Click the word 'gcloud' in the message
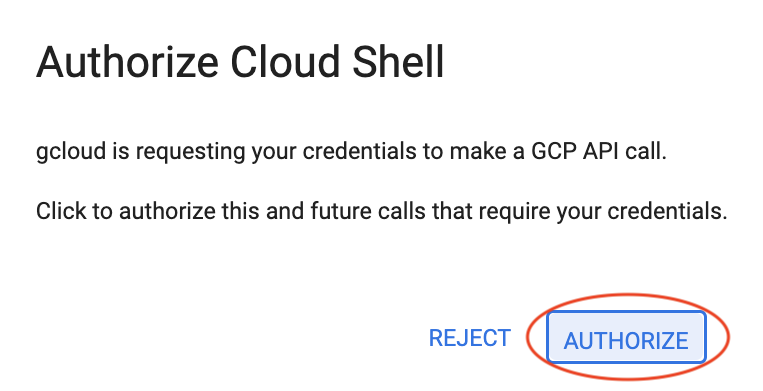This screenshot has width=763, height=391. [x=71, y=152]
